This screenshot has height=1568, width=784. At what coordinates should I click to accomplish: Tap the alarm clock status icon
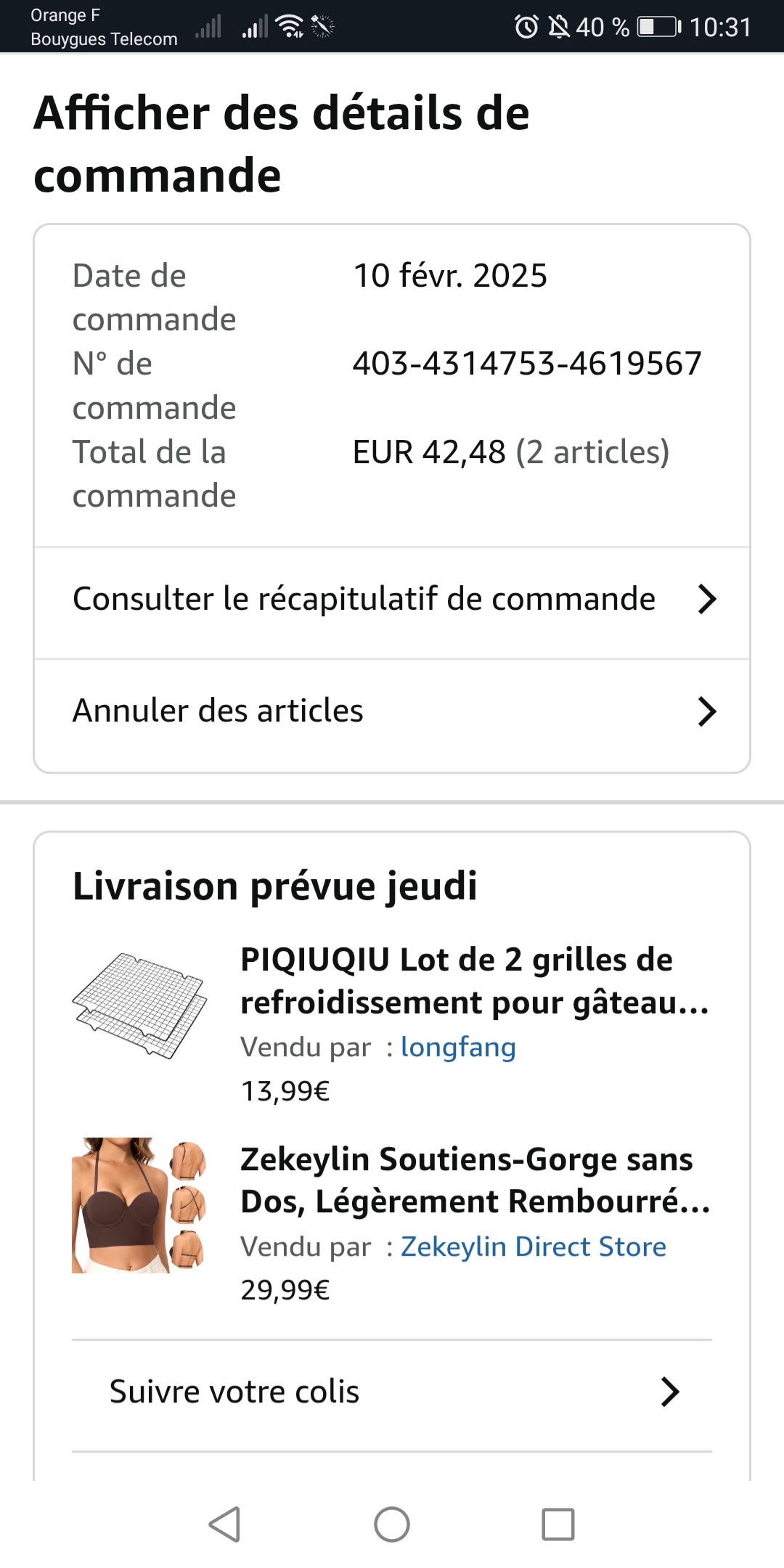click(526, 27)
